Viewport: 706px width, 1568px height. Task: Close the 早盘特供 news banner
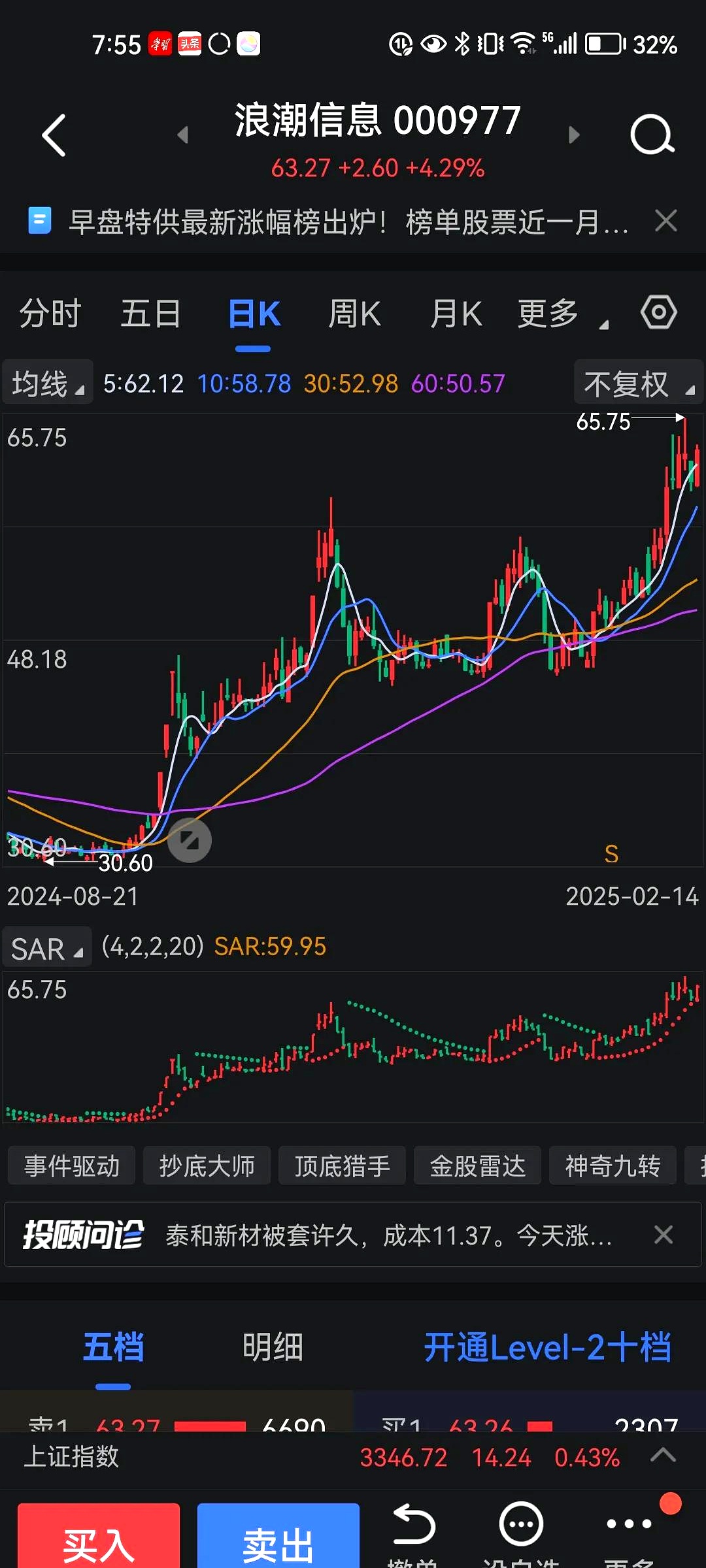point(665,221)
